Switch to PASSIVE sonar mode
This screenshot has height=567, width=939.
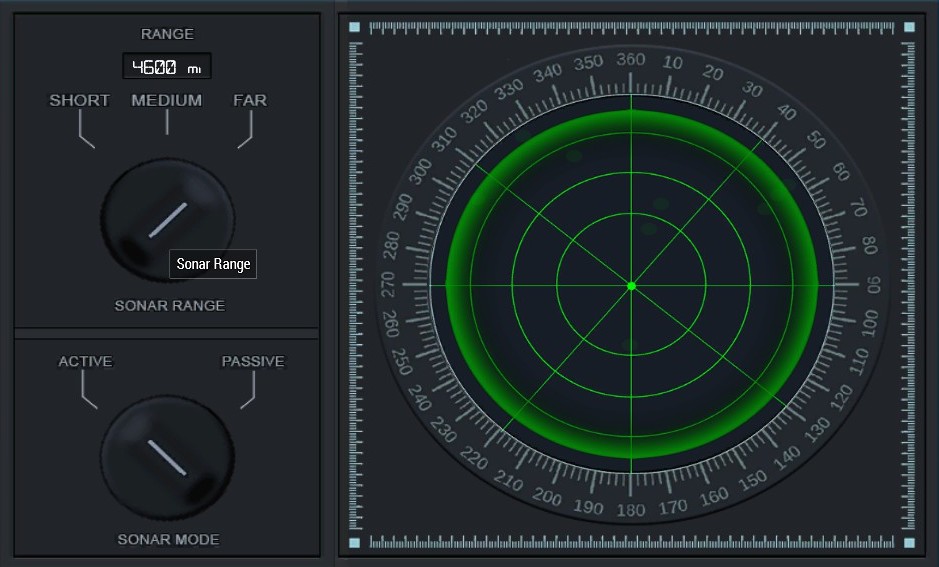coord(252,362)
